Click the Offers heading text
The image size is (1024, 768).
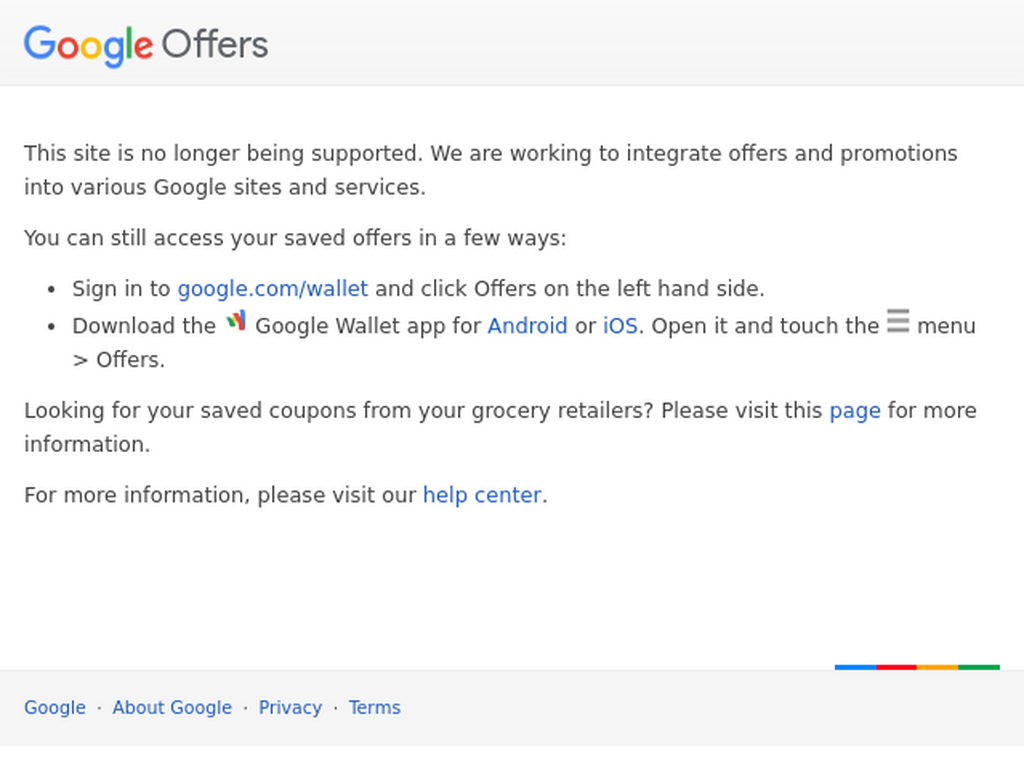pyautogui.click(x=215, y=45)
